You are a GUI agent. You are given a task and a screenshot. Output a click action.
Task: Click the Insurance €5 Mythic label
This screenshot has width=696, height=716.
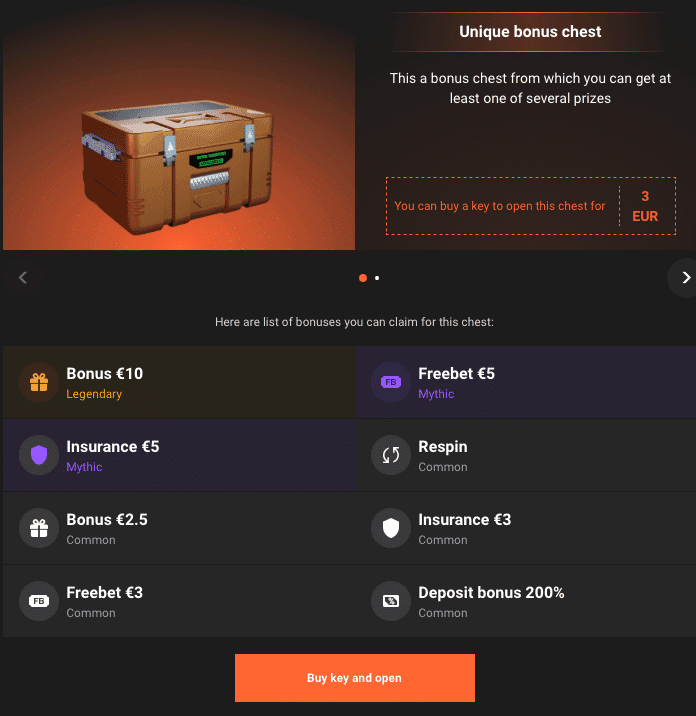113,455
